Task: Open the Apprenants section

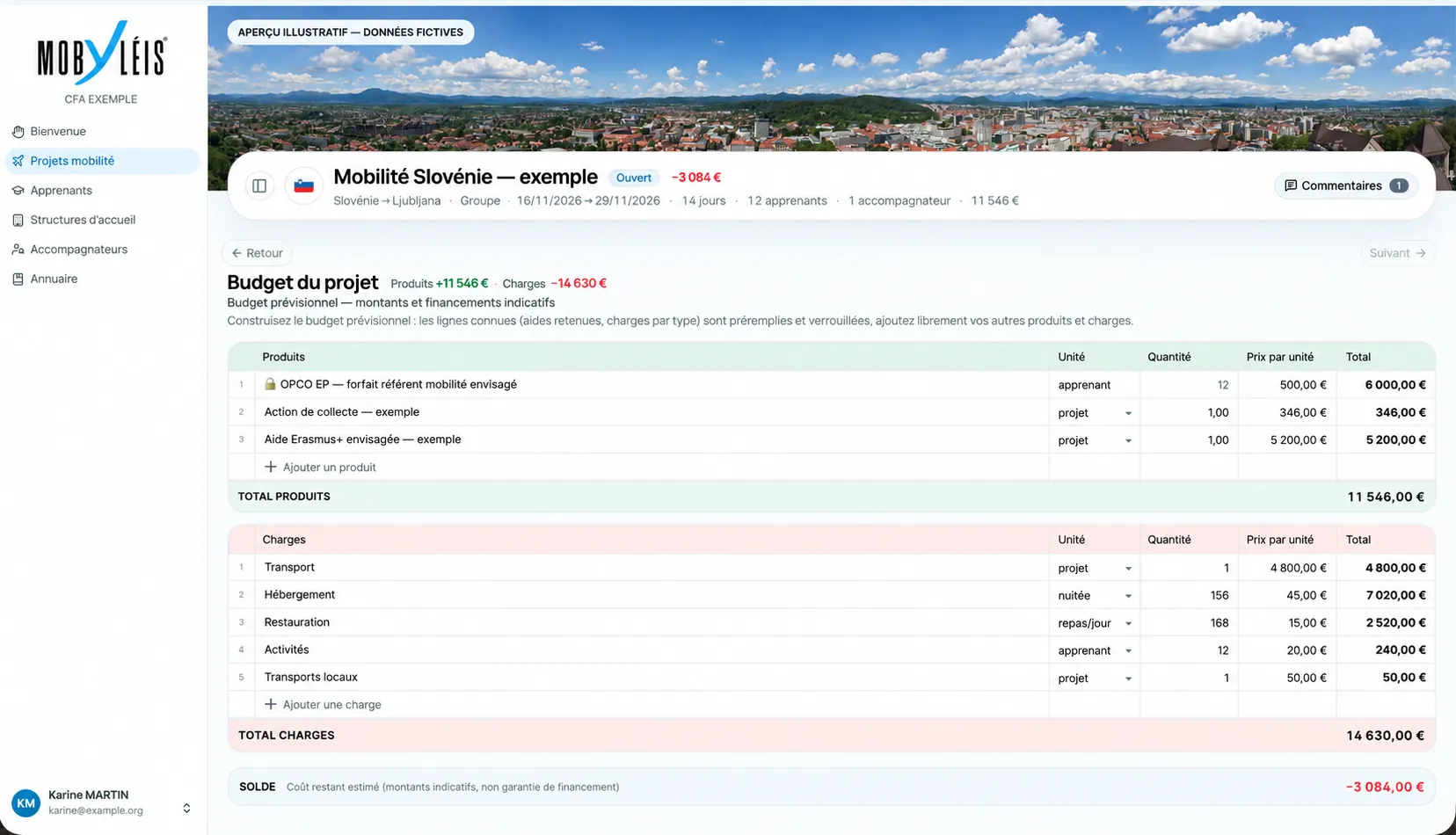Action: tap(102, 190)
